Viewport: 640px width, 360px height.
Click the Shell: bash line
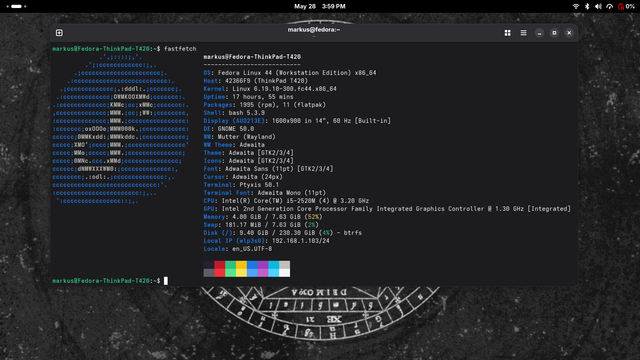[x=234, y=113]
